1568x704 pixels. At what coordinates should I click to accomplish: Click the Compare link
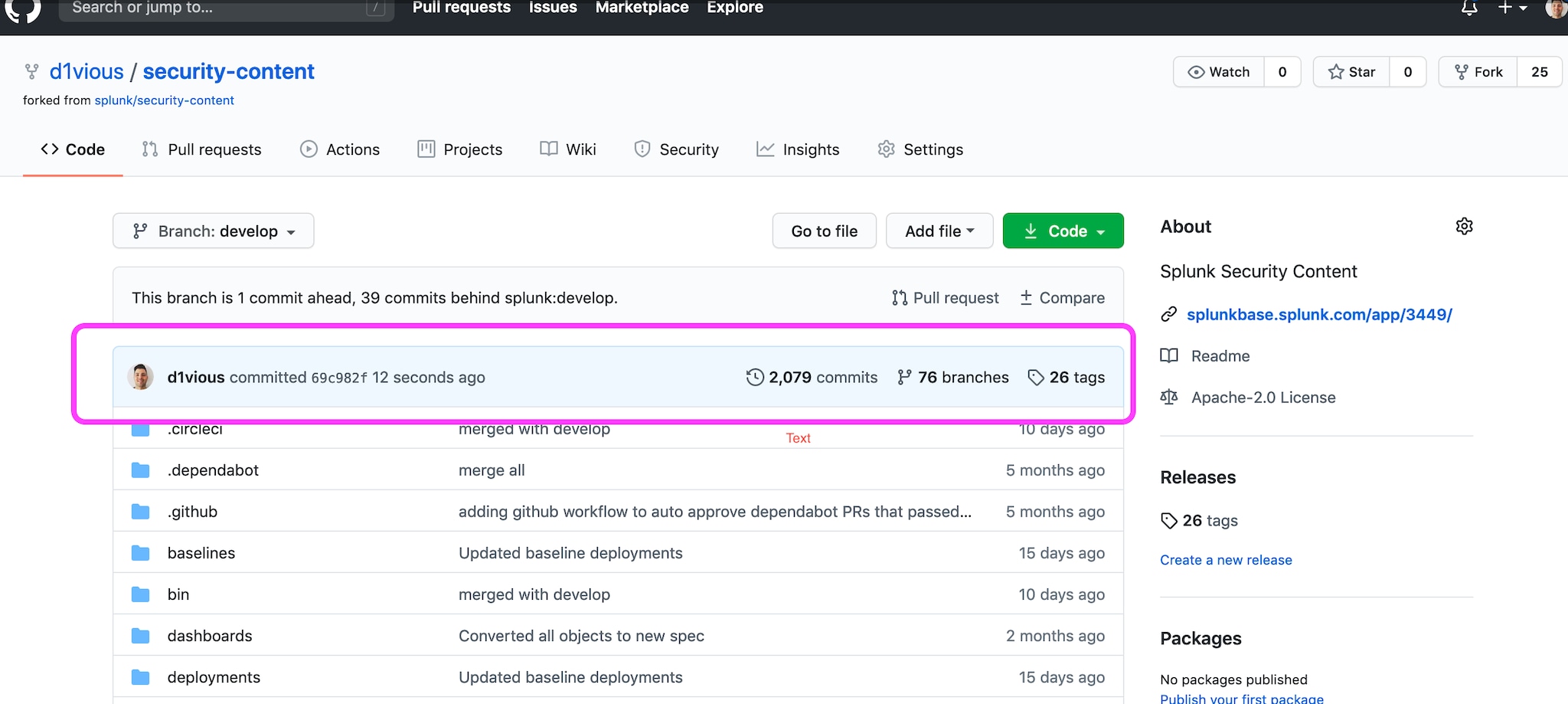click(x=1063, y=298)
